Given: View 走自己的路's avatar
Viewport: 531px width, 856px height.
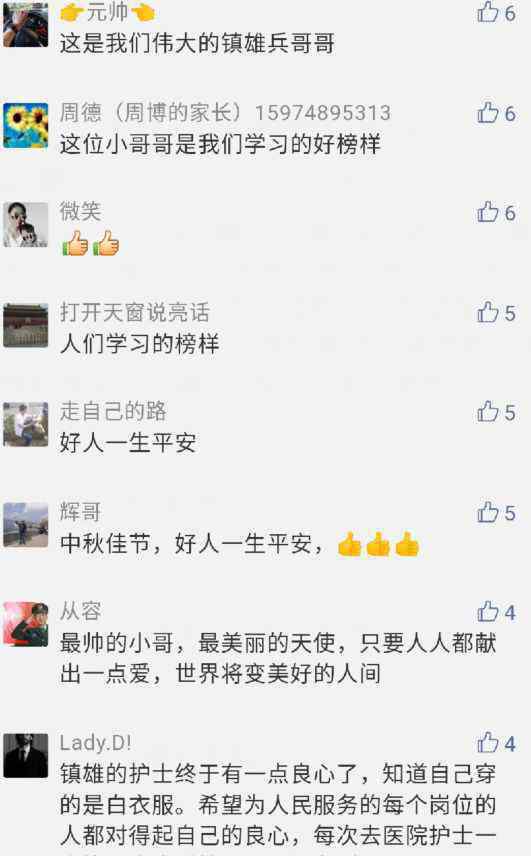Looking at the screenshot, I should point(26,424).
